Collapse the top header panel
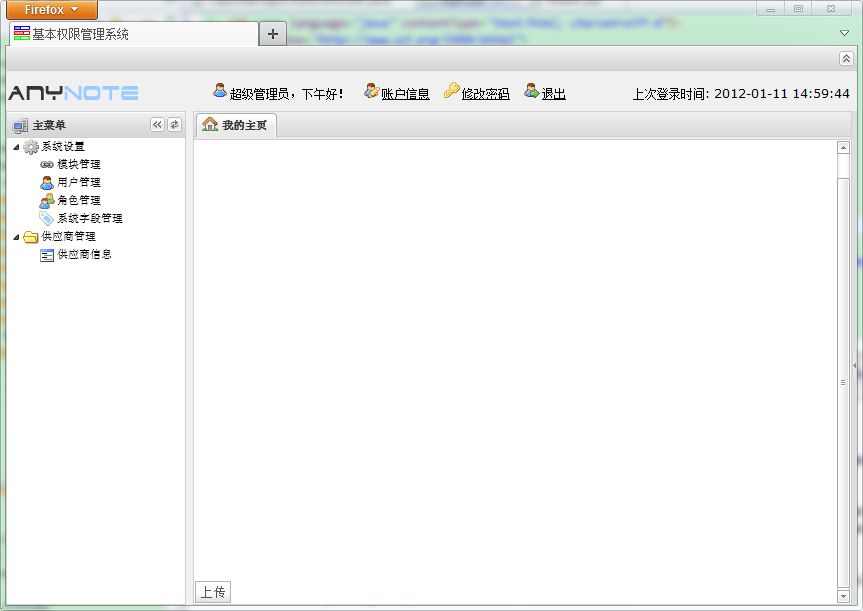The width and height of the screenshot is (863, 611). (846, 58)
